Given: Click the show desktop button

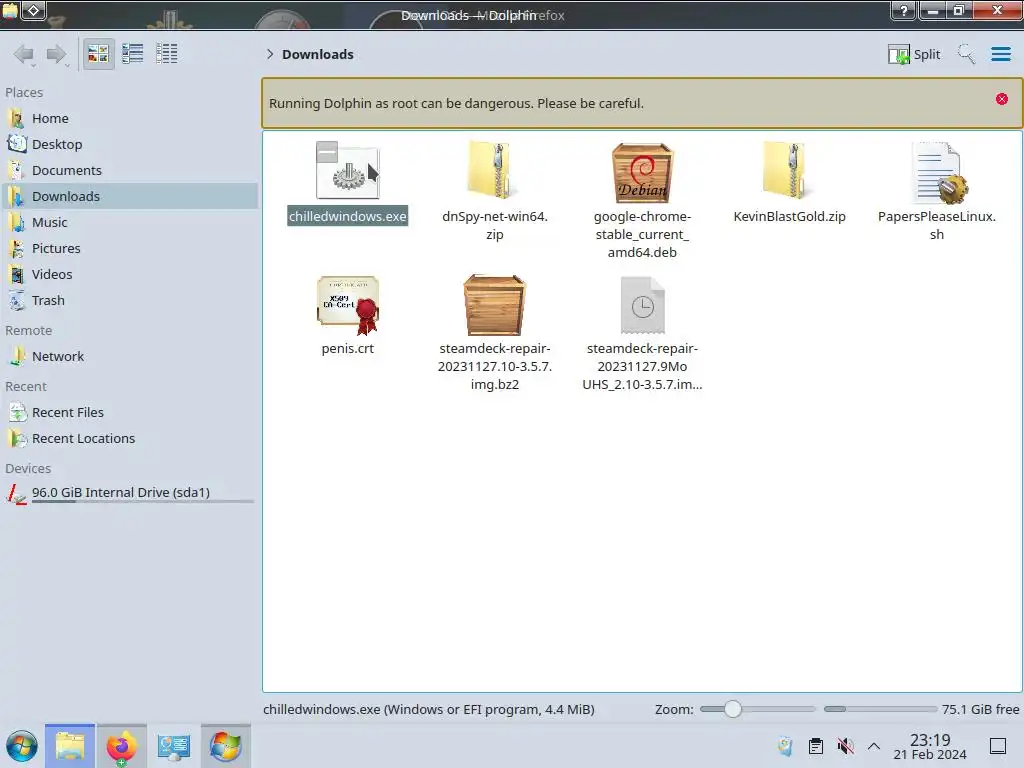Looking at the screenshot, I should 998,746.
